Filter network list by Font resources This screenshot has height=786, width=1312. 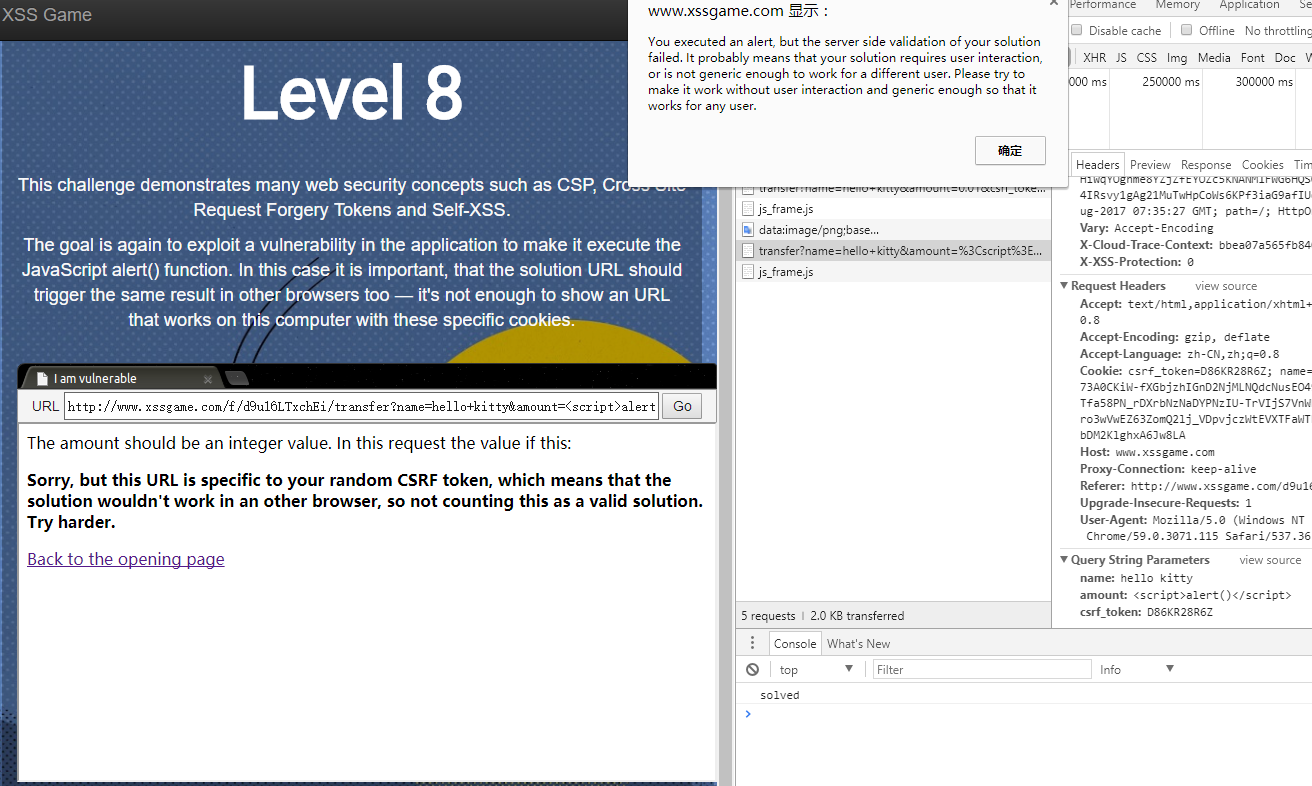click(1252, 57)
